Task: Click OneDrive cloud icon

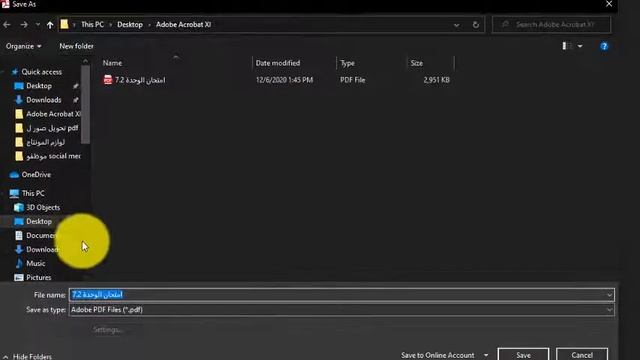Action: [14, 175]
